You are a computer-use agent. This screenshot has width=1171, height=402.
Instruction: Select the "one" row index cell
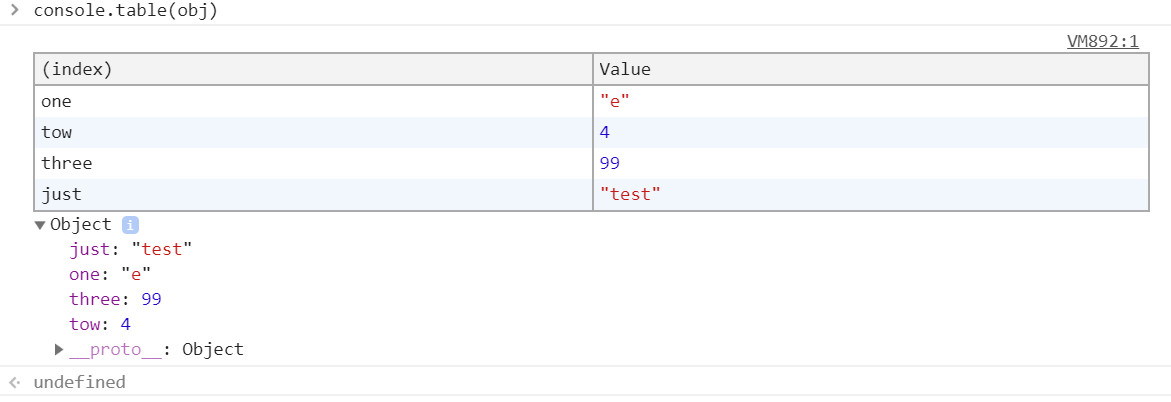(56, 101)
